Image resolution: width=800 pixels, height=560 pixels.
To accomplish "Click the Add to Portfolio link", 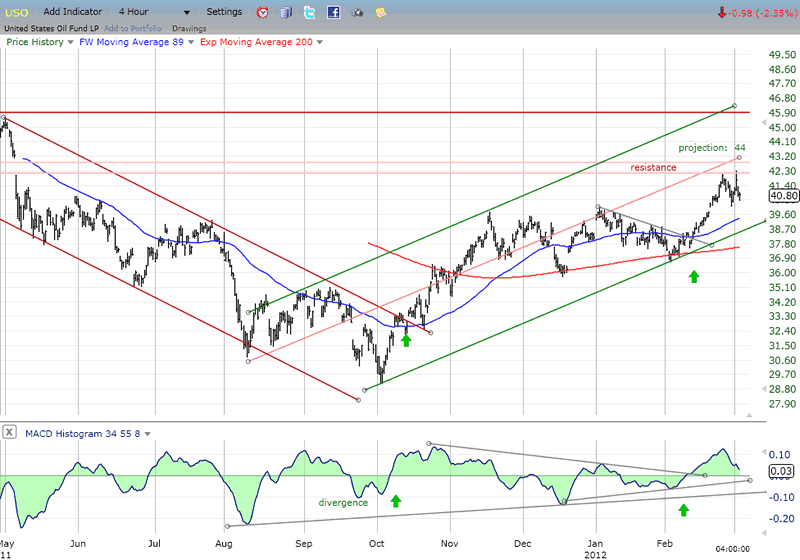I will pos(131,28).
